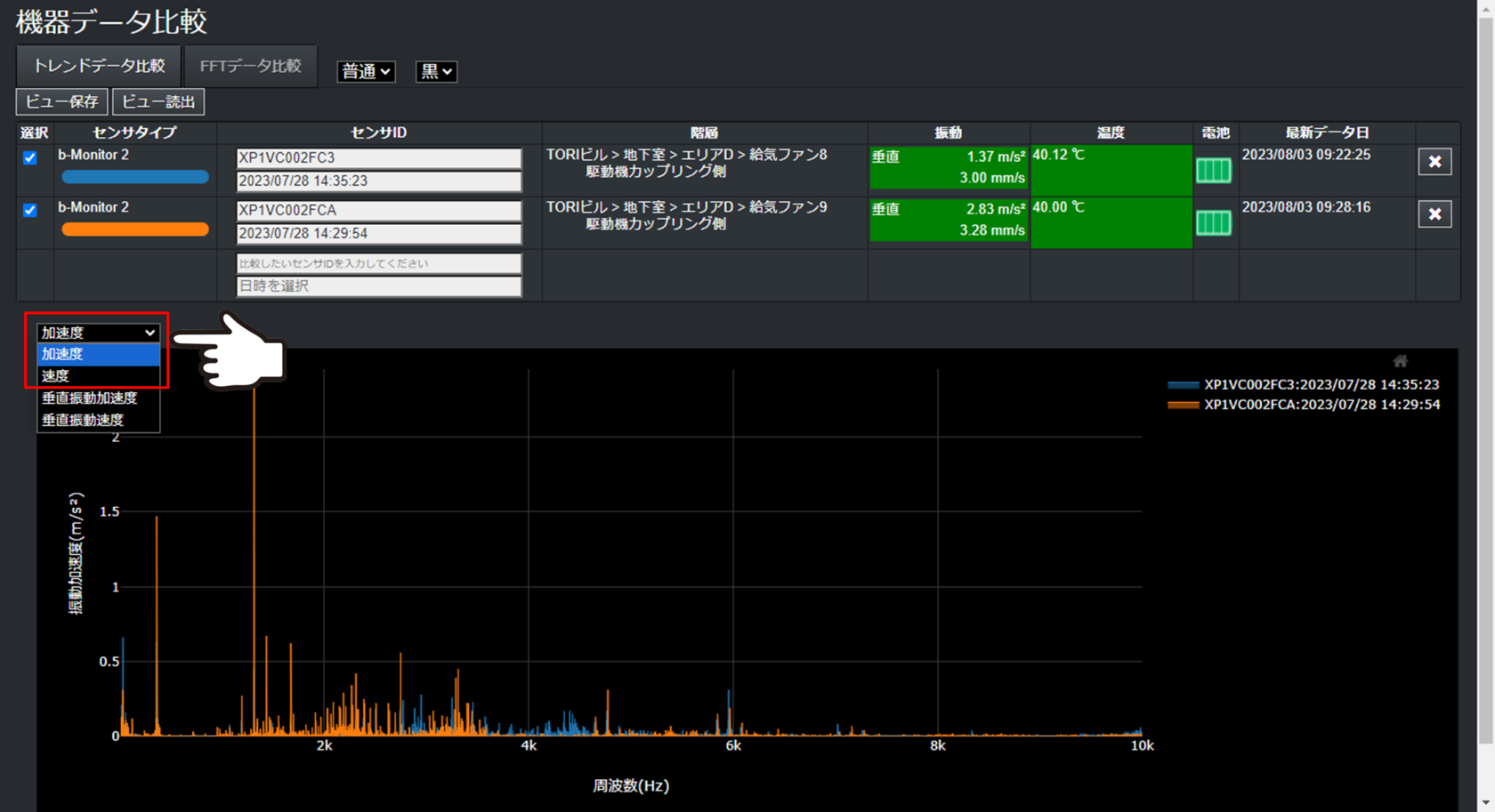Click latest data date 2023/08/03 09:28:16
This screenshot has width=1495, height=812.
click(1306, 207)
